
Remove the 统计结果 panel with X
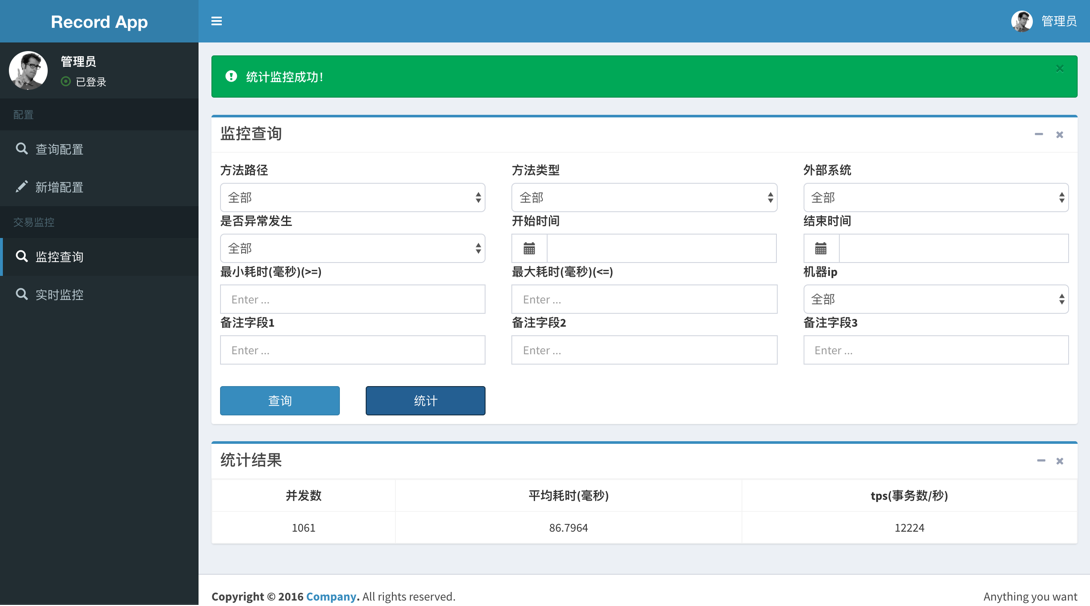1059,461
